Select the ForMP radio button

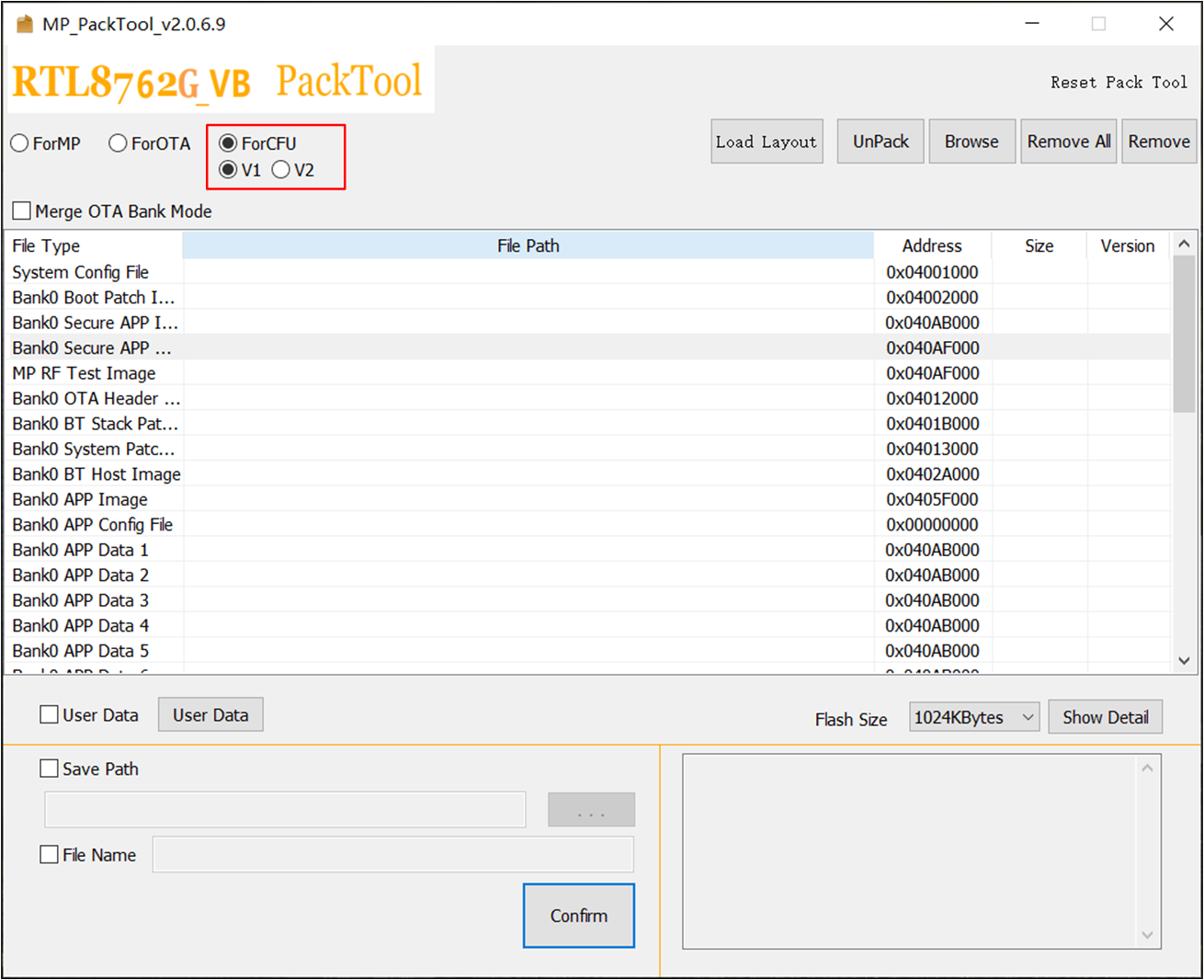point(20,143)
